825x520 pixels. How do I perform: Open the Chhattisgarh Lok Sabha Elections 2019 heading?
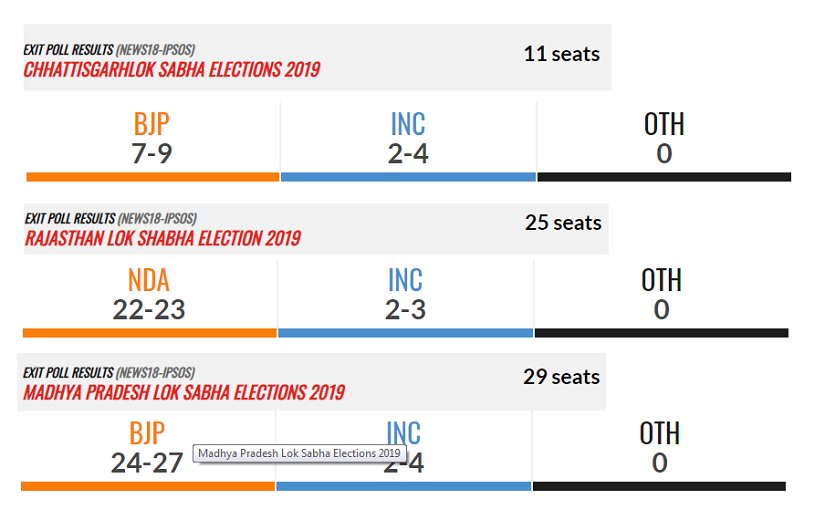point(172,70)
